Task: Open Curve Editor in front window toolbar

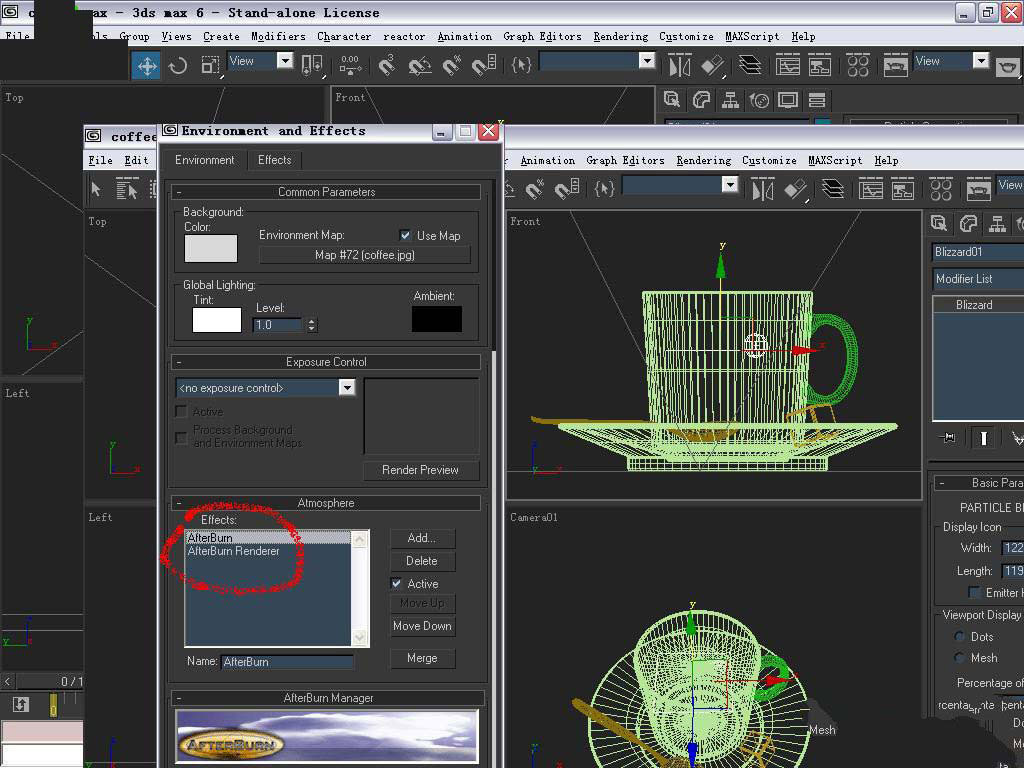Action: coord(871,189)
